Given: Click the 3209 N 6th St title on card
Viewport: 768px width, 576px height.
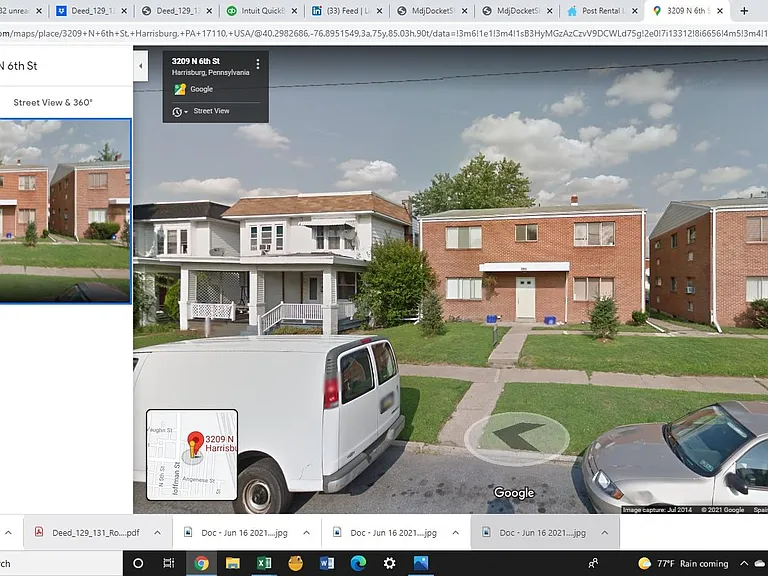Looking at the screenshot, I should (x=195, y=61).
